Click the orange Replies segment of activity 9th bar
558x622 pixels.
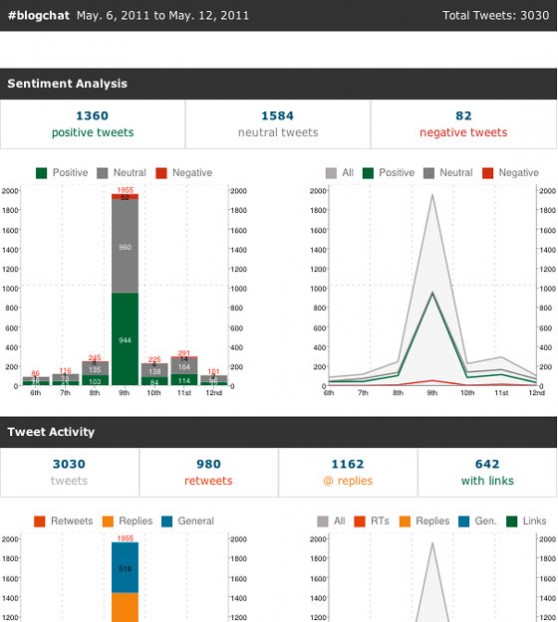tap(125, 607)
